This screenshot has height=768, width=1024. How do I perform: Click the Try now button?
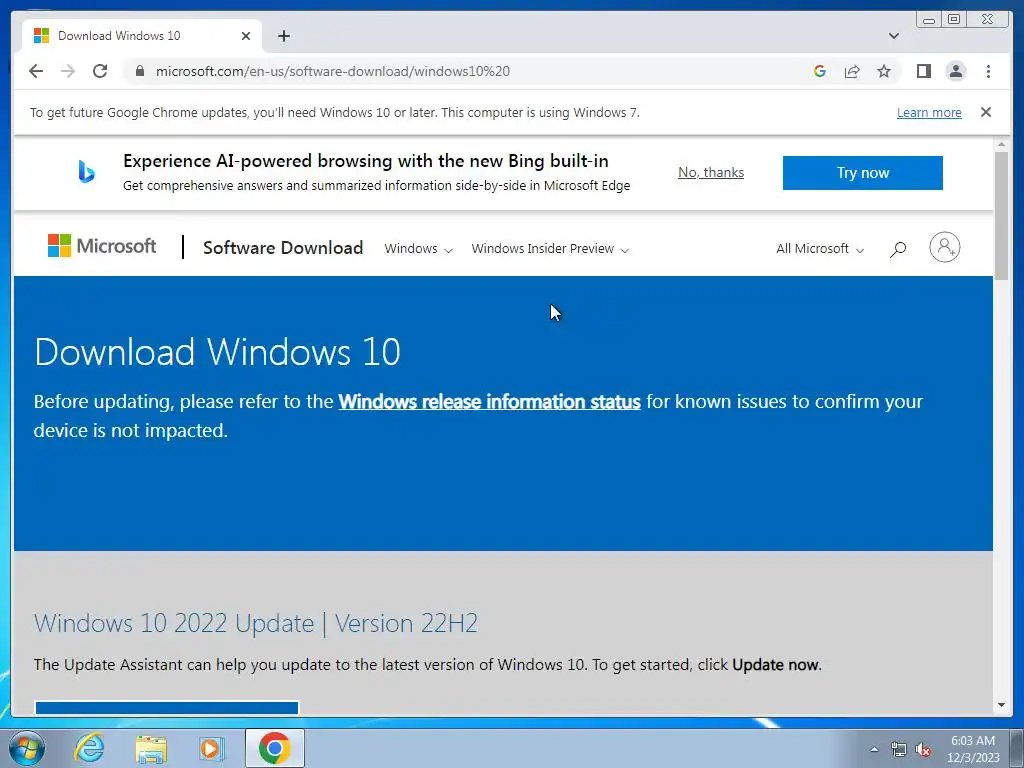[x=862, y=173]
